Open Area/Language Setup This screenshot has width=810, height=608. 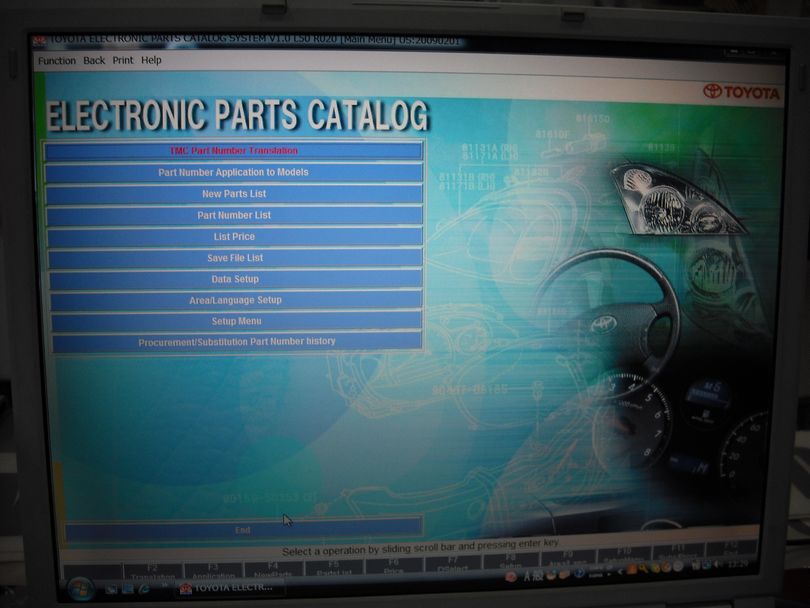click(237, 300)
